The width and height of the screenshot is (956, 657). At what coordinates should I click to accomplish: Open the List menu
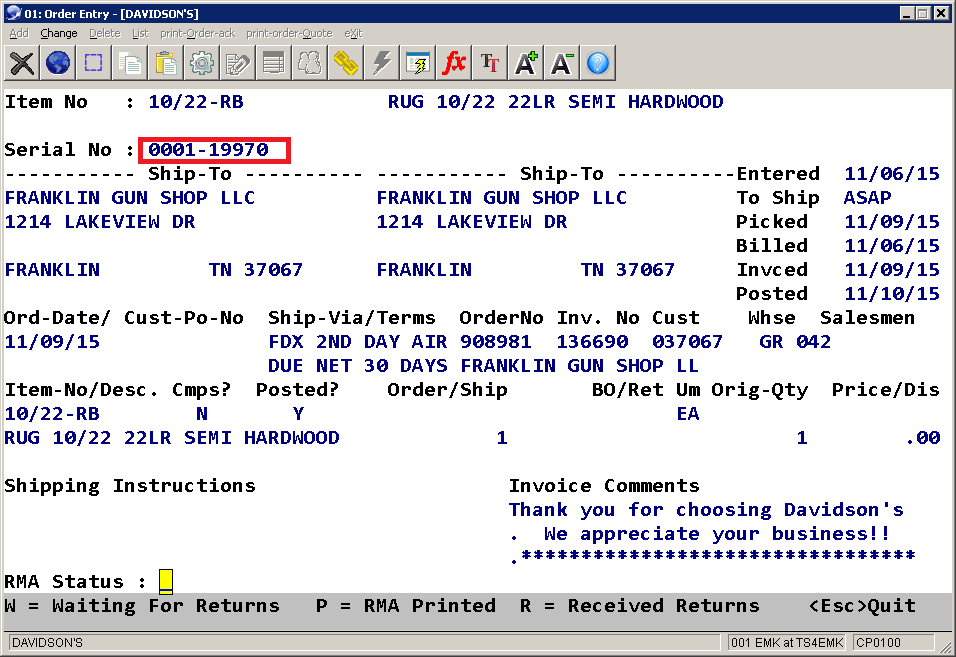[x=140, y=34]
